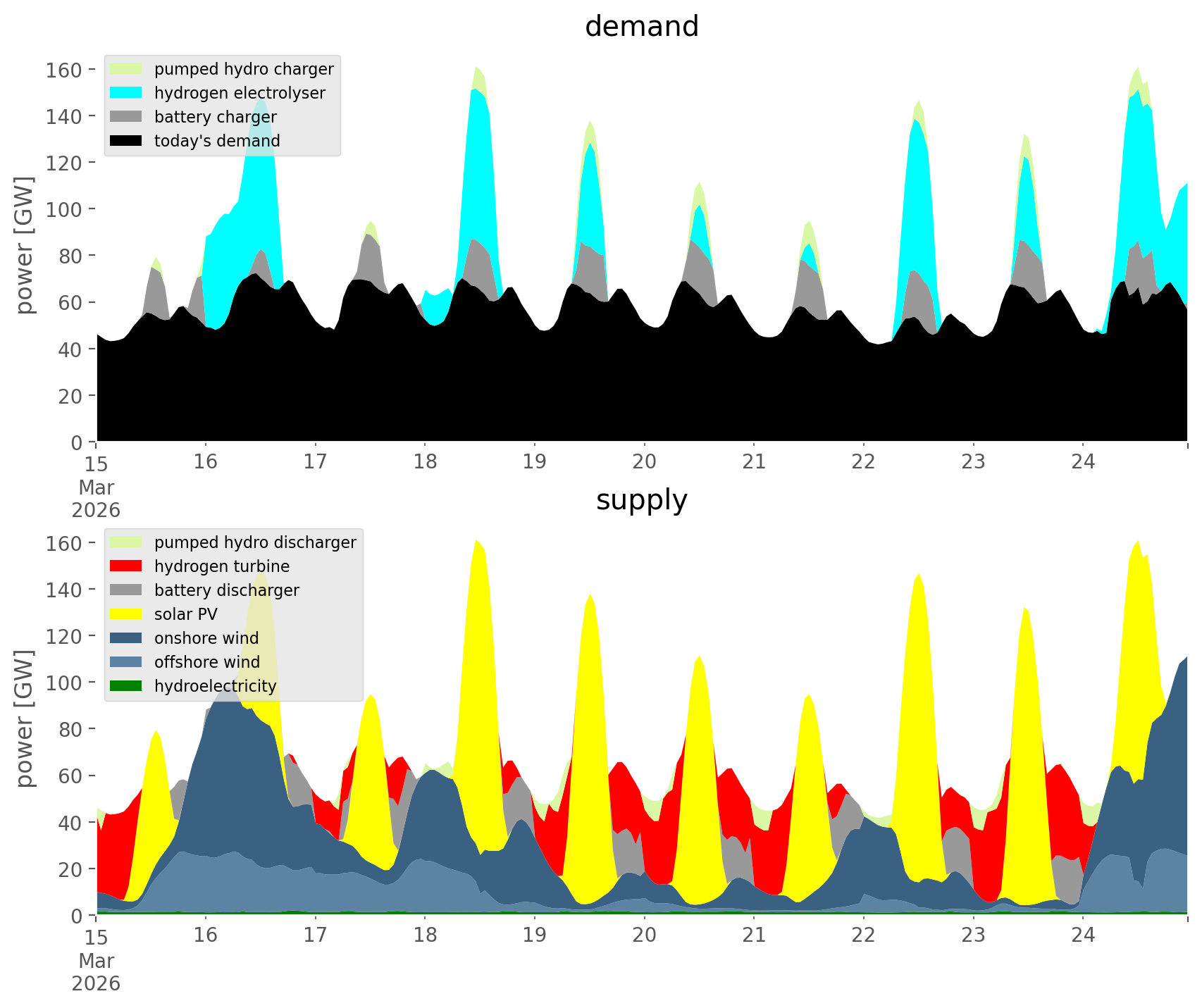Select the yellow solar PV legend swatch
The height and width of the screenshot is (1008, 1202).
(x=125, y=614)
